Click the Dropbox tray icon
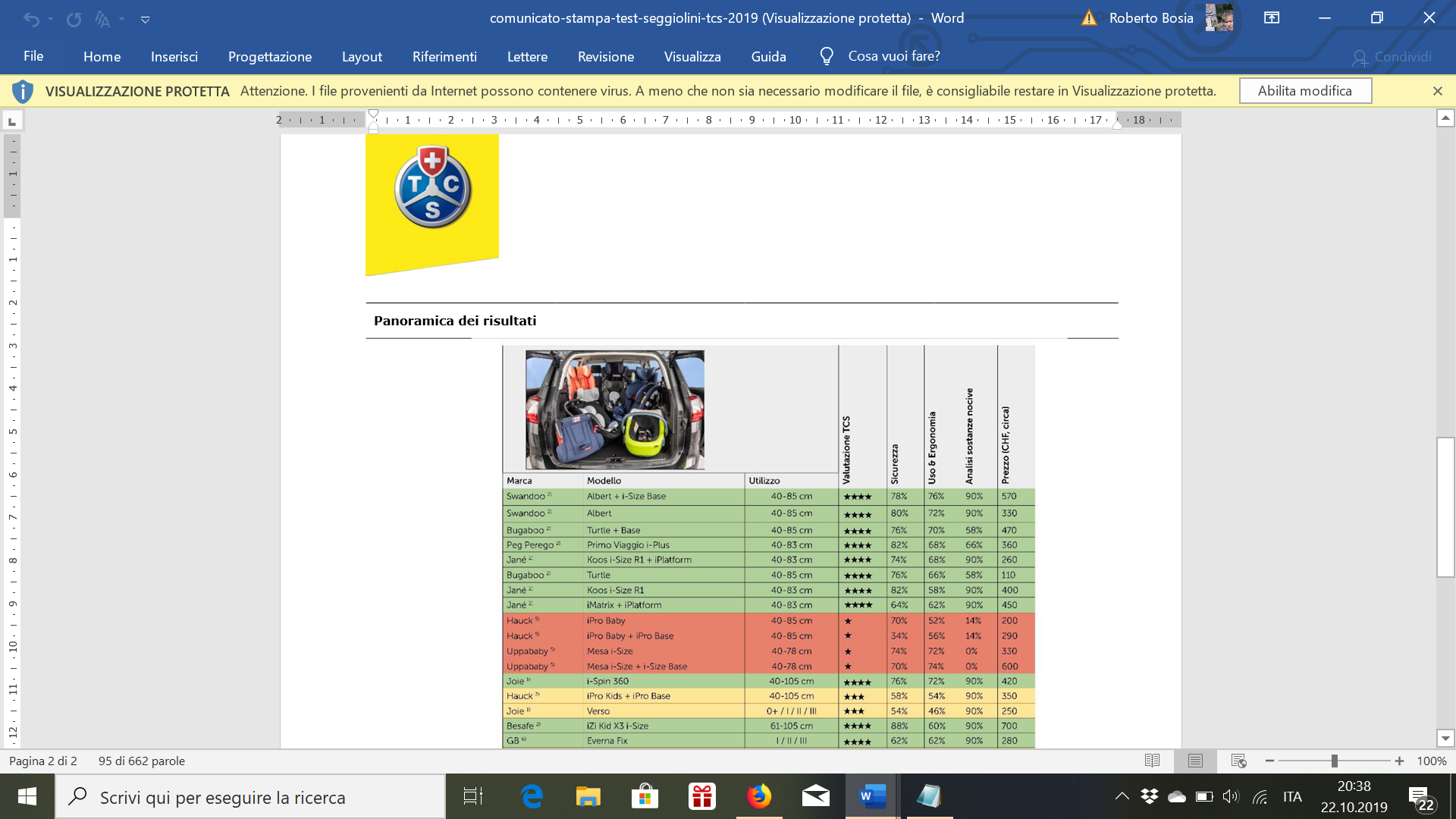The height and width of the screenshot is (819, 1456). click(1150, 796)
